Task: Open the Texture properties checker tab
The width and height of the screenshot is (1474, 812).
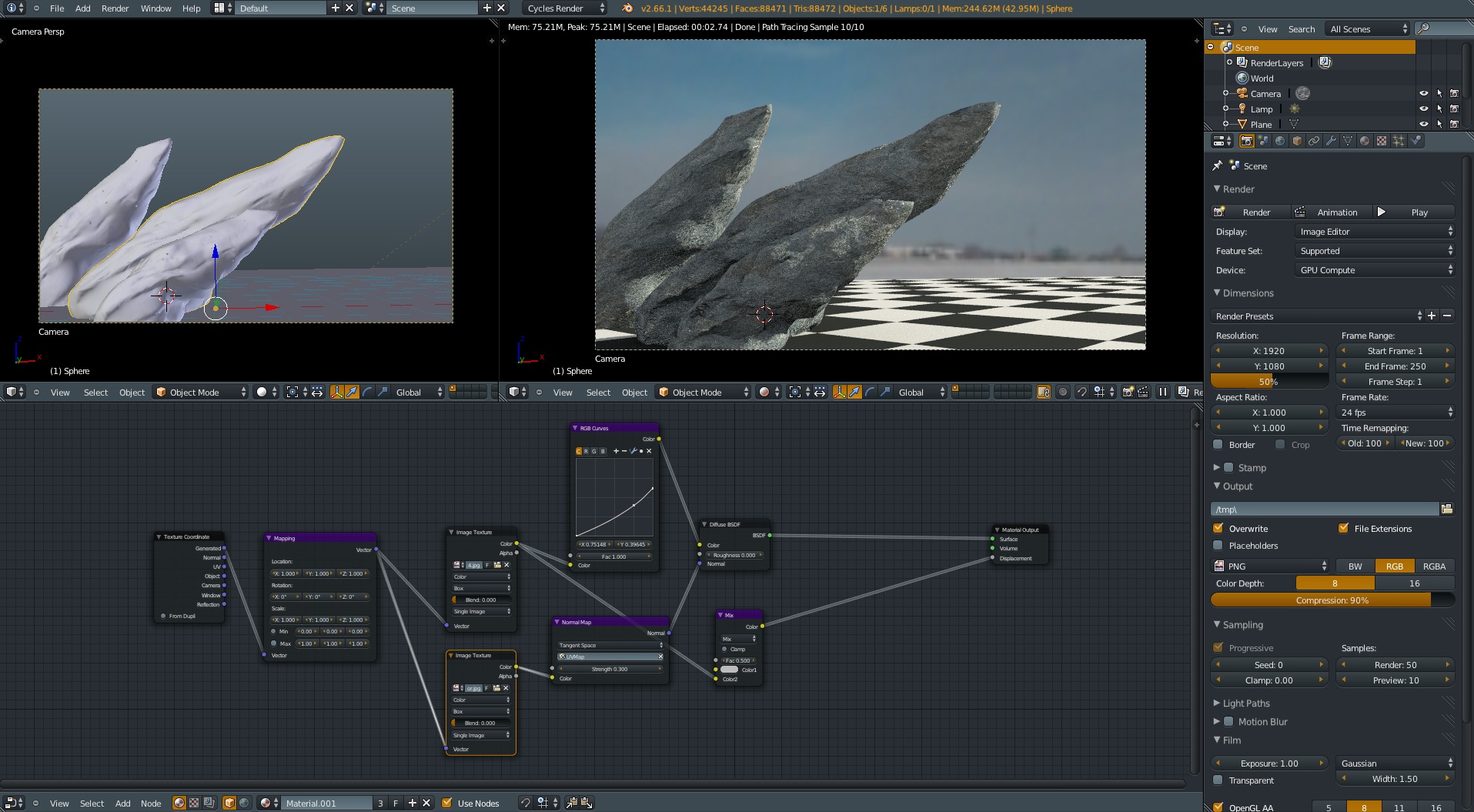Action: tap(1382, 141)
